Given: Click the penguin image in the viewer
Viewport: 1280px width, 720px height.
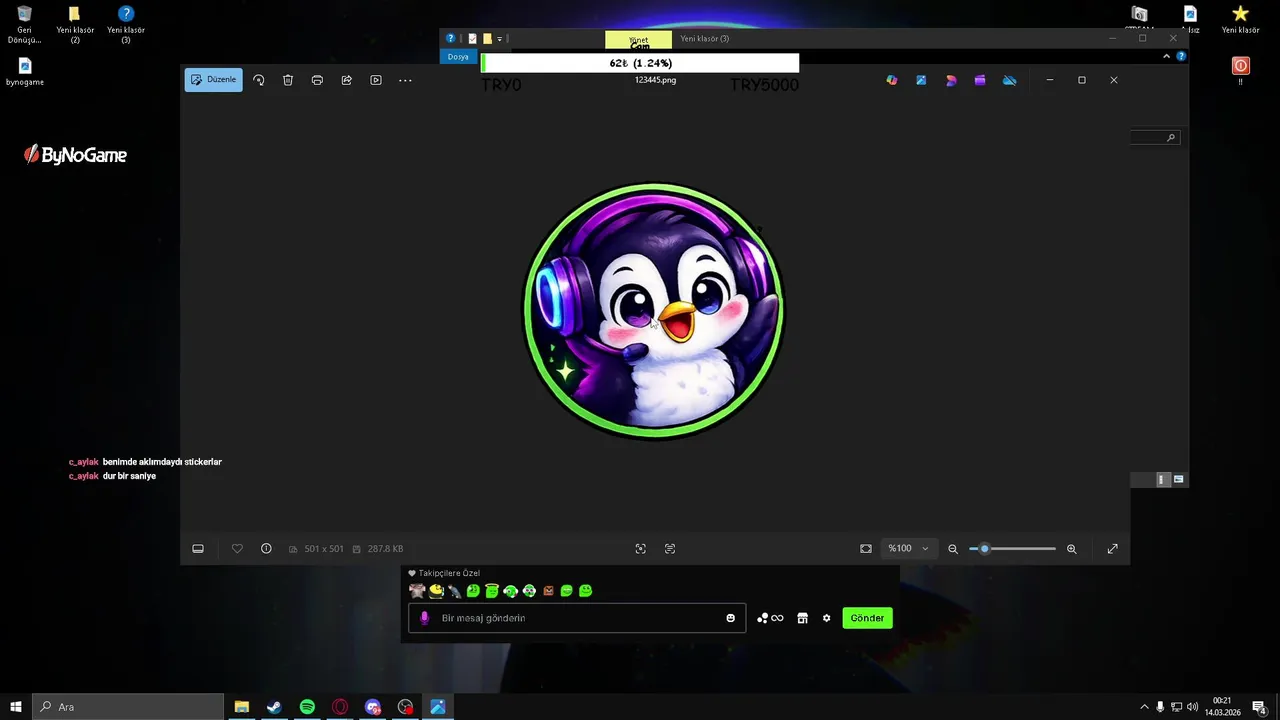Looking at the screenshot, I should [654, 311].
